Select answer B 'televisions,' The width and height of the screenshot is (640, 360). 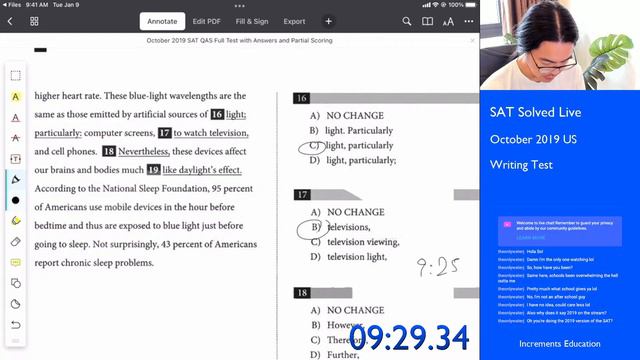(340, 227)
